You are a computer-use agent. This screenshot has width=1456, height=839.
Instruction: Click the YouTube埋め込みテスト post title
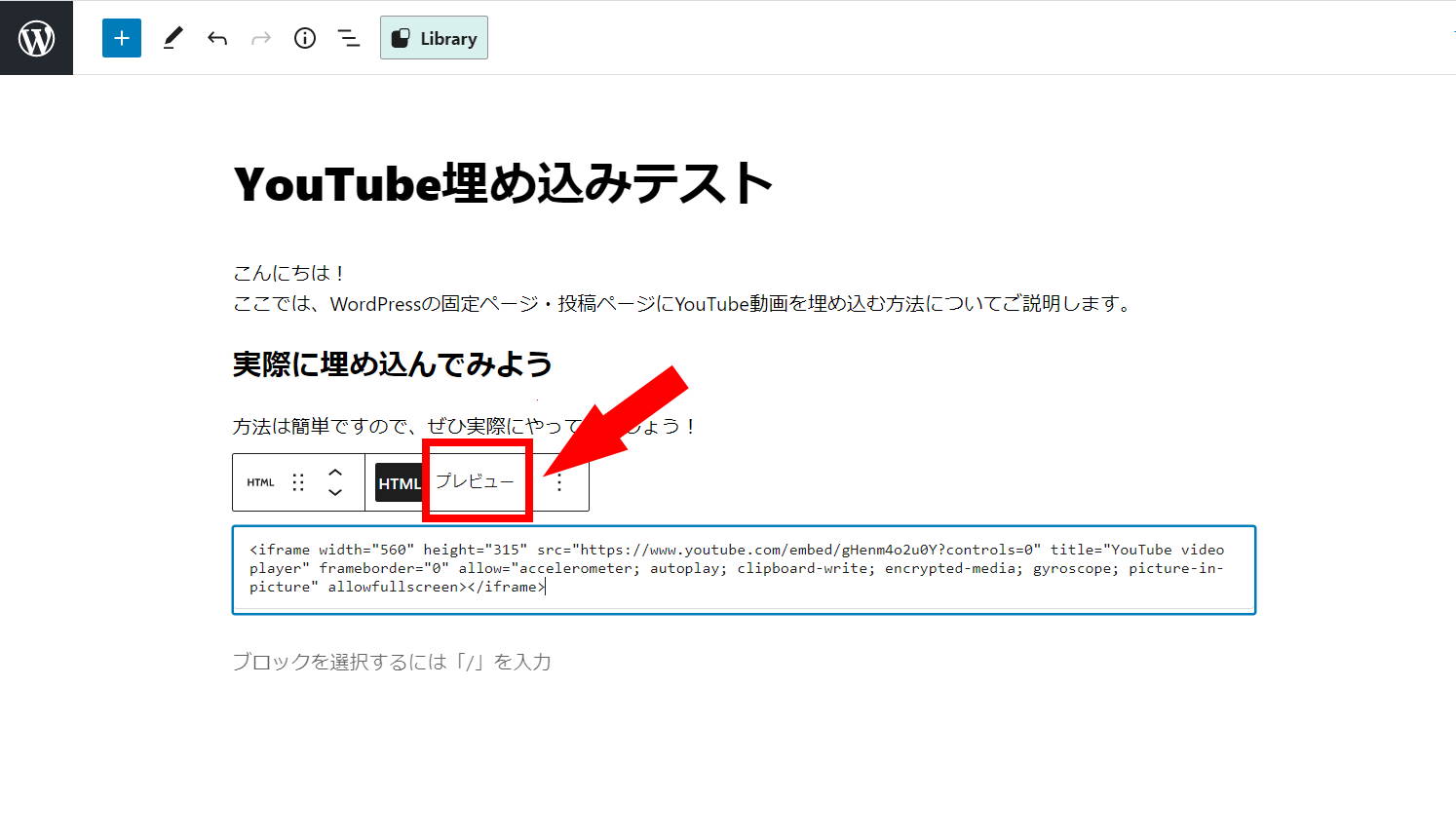click(x=503, y=183)
